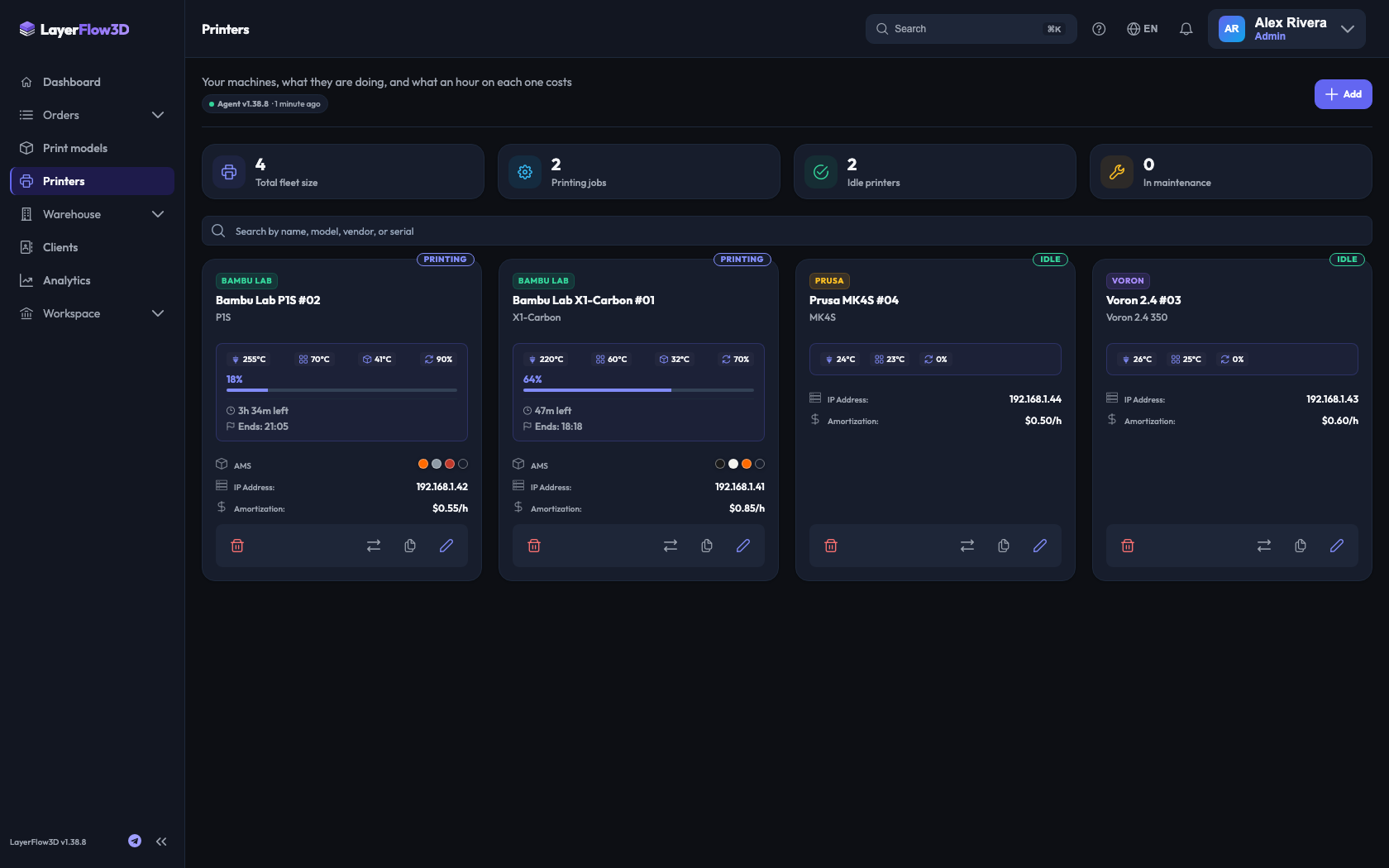Edit the Bambu Lab X1-Carbon #01 printer
1389x868 pixels.
click(743, 546)
